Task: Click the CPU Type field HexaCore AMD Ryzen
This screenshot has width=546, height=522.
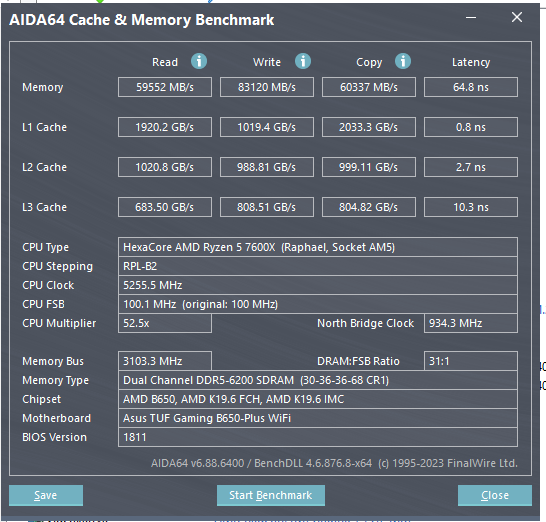Action: pos(318,247)
